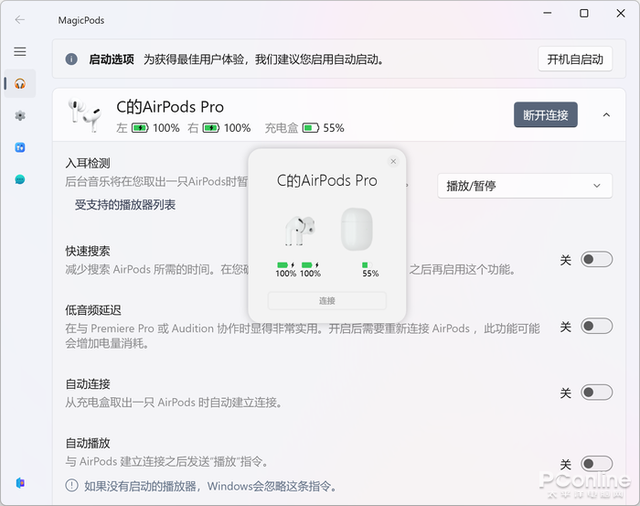This screenshot has height=506, width=640.
Task: Close the AirPods popup card
Action: (393, 162)
